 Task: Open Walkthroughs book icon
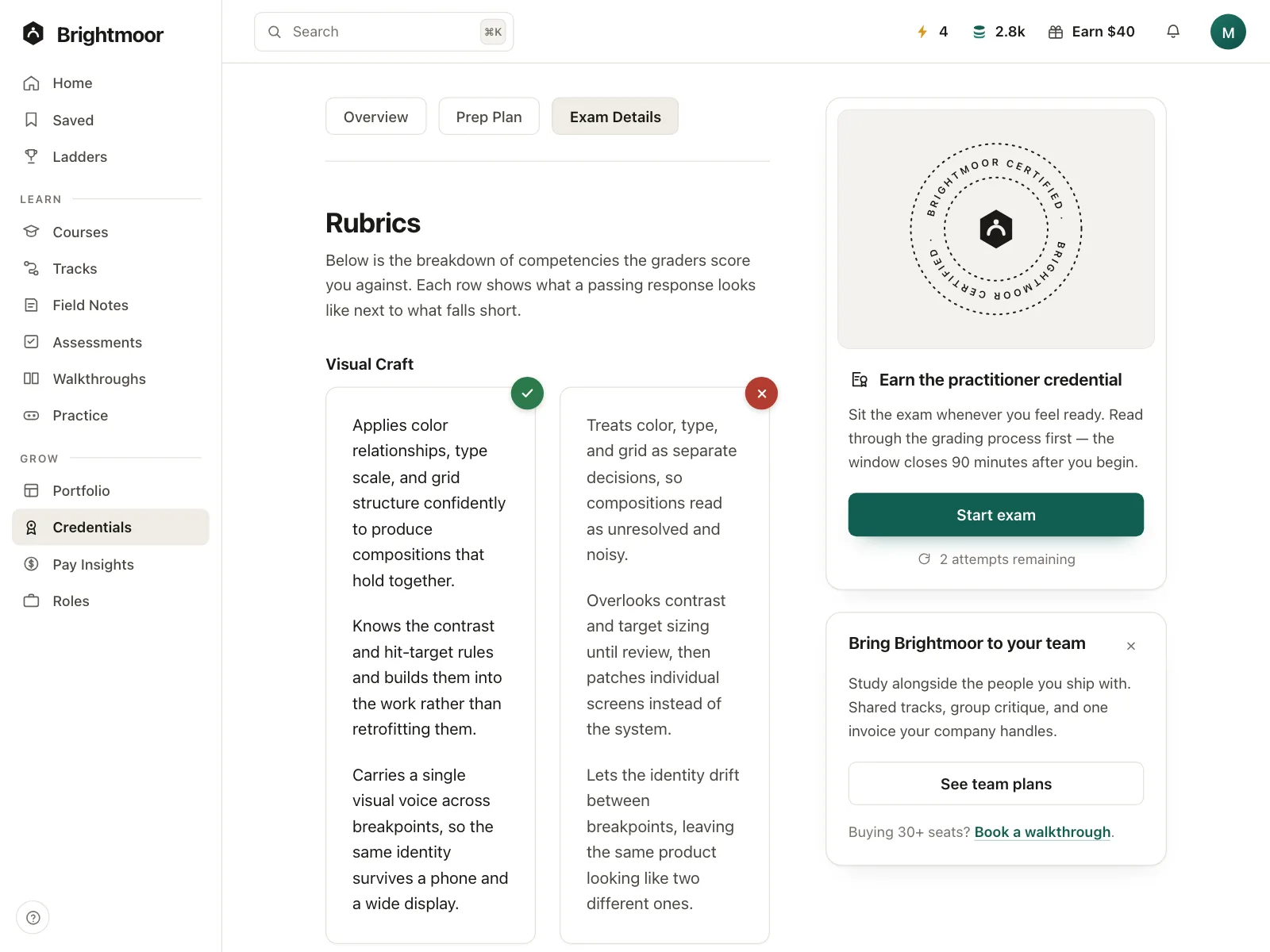tap(32, 378)
